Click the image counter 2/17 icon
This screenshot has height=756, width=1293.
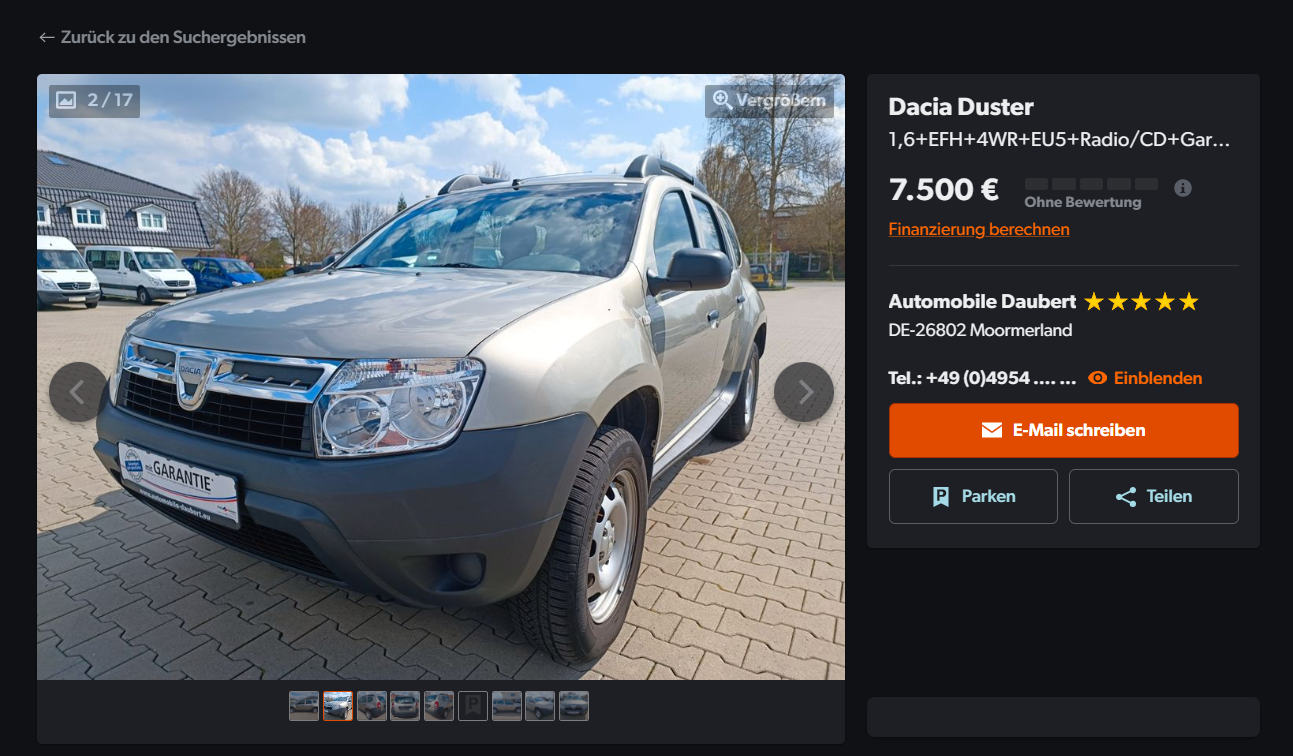(x=66, y=100)
